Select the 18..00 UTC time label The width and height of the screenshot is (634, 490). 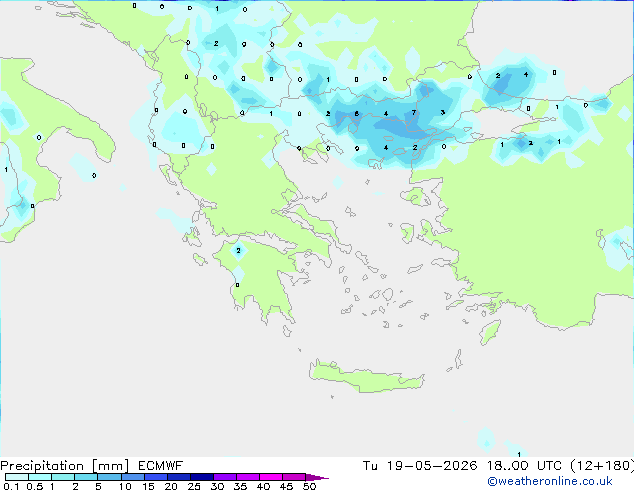pos(524,466)
